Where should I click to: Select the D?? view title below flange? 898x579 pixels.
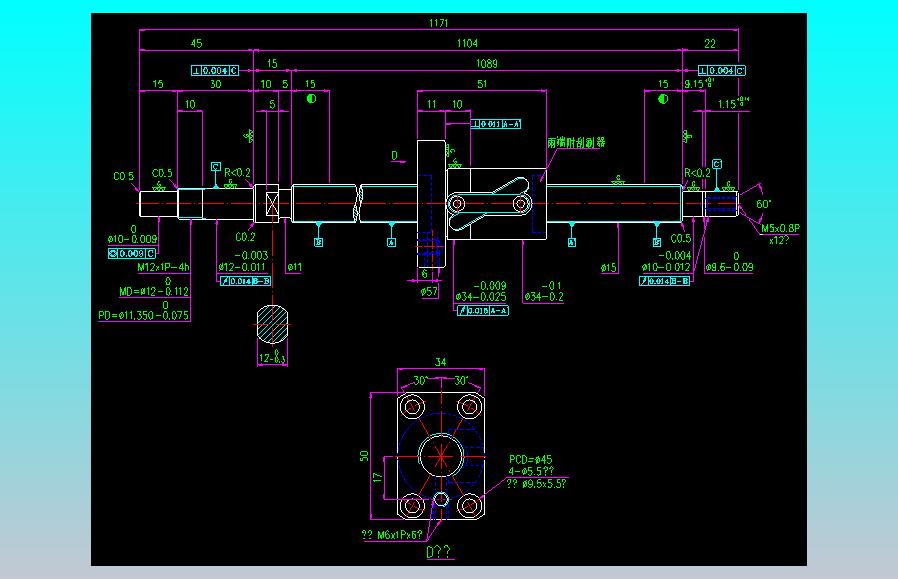coord(439,552)
